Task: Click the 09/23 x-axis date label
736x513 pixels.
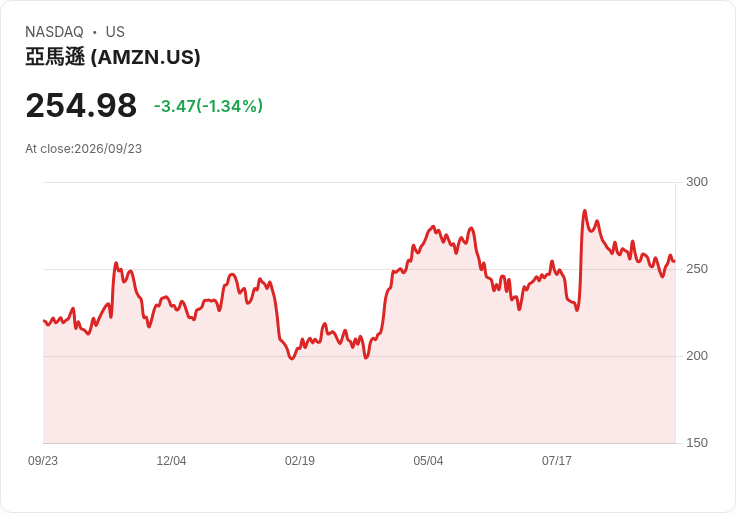Action: (x=43, y=461)
